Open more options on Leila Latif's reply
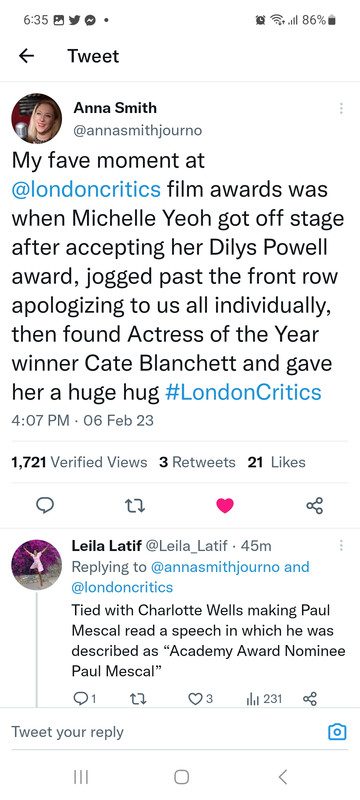Screen dimensions: 360x800 341,545
